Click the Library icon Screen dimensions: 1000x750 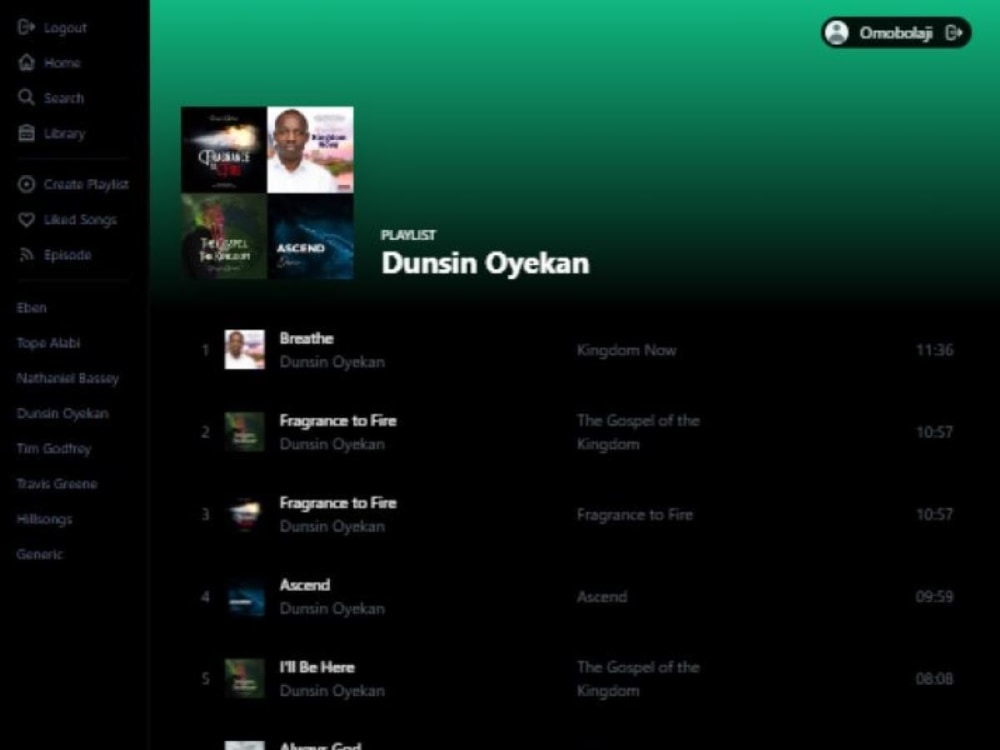26,133
